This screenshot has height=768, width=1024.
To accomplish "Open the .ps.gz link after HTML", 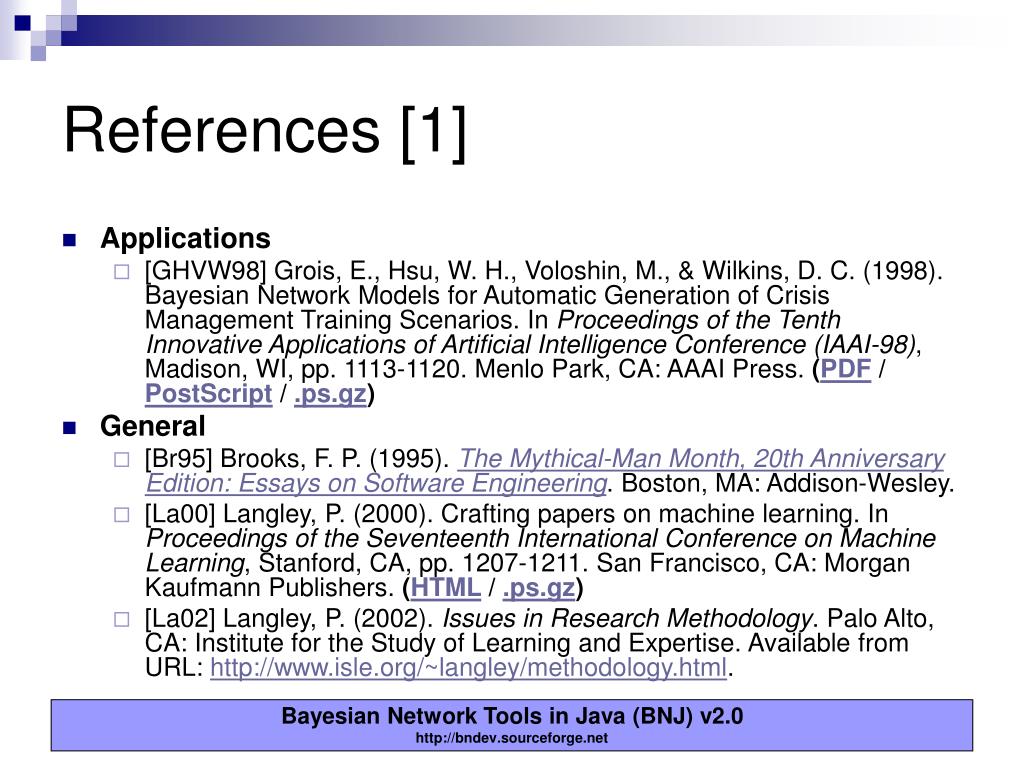I will (x=539, y=588).
